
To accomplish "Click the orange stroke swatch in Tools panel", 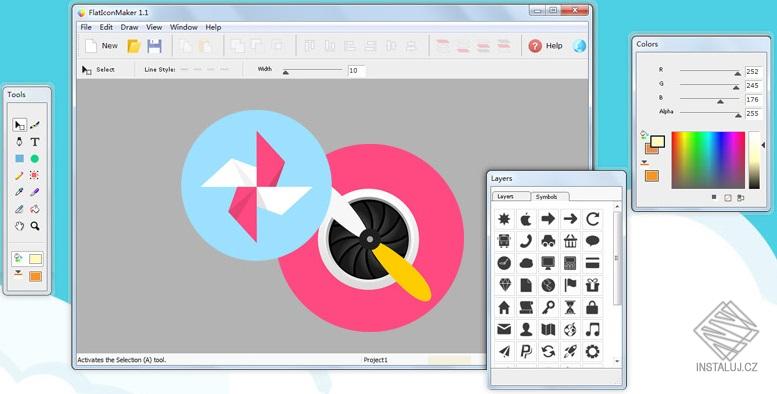I will (35, 276).
